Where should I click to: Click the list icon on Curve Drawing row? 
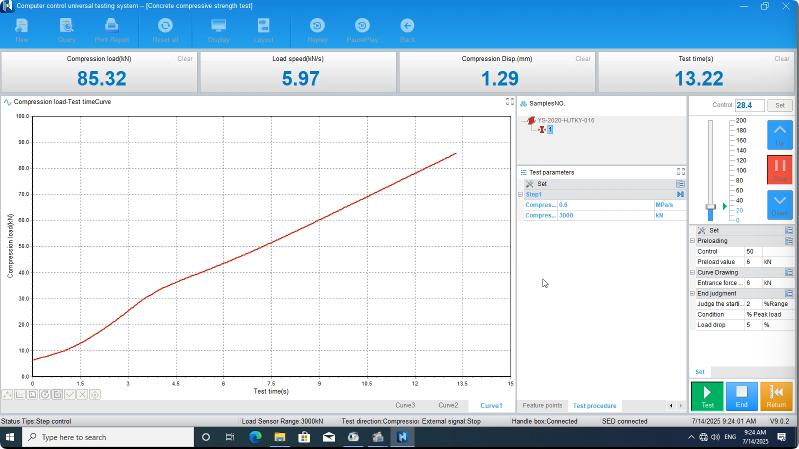[x=789, y=272]
